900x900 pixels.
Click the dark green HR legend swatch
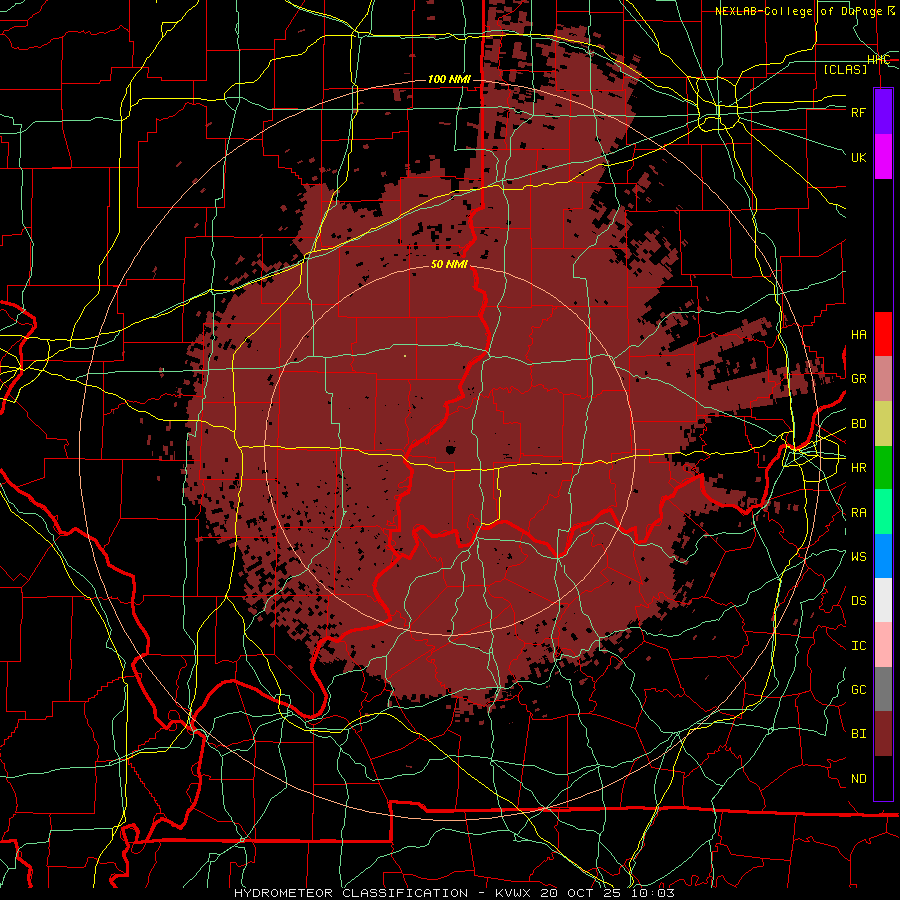point(883,467)
